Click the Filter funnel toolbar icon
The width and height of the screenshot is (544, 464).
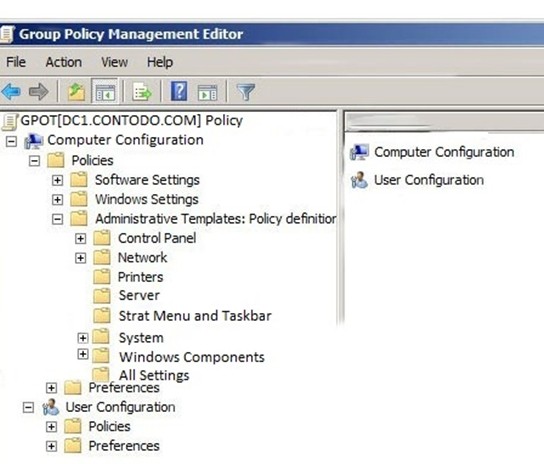point(245,92)
